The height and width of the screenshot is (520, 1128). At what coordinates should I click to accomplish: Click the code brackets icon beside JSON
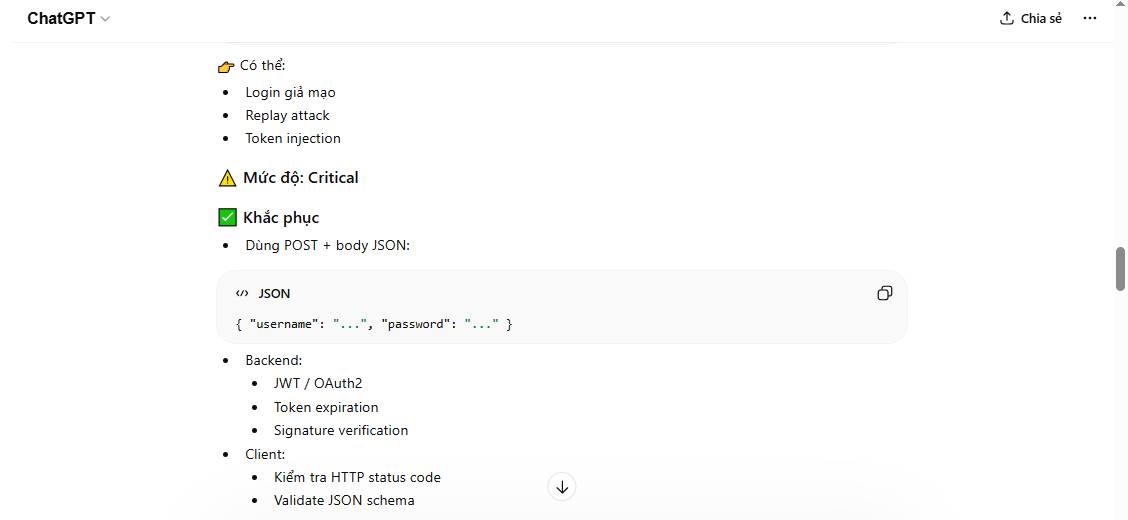[242, 294]
